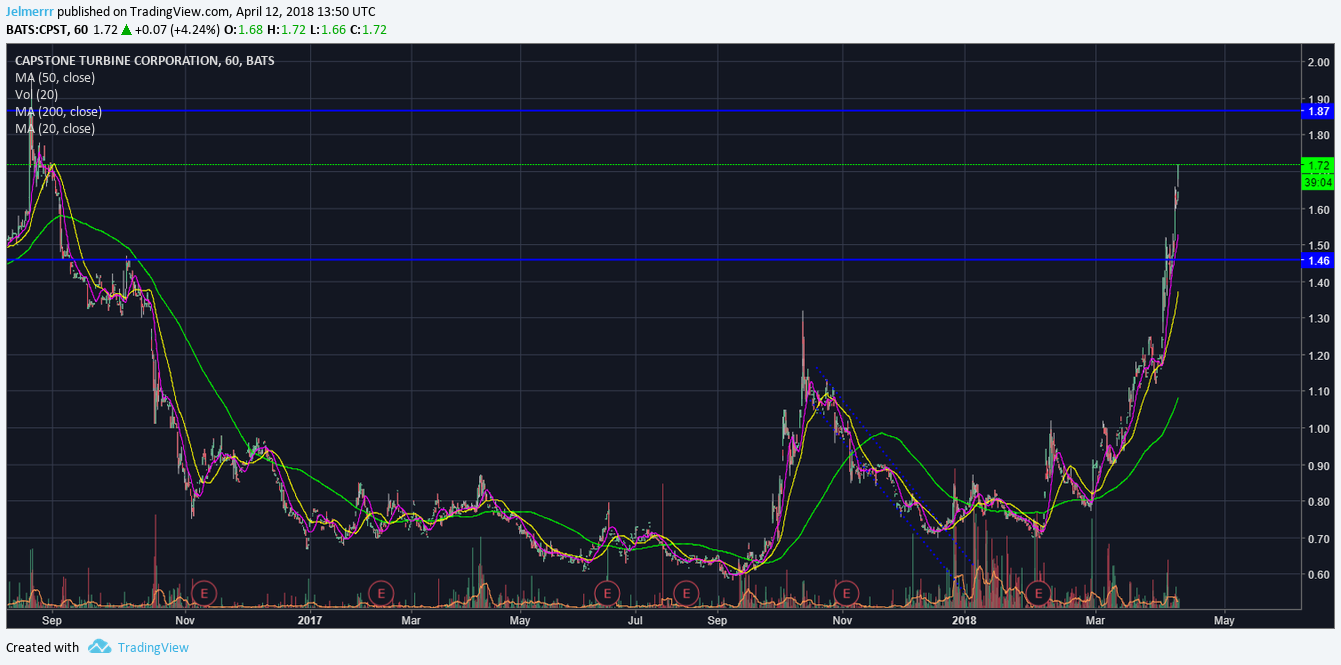
Task: Click the 0.80 price axis label
Action: tap(1318, 502)
